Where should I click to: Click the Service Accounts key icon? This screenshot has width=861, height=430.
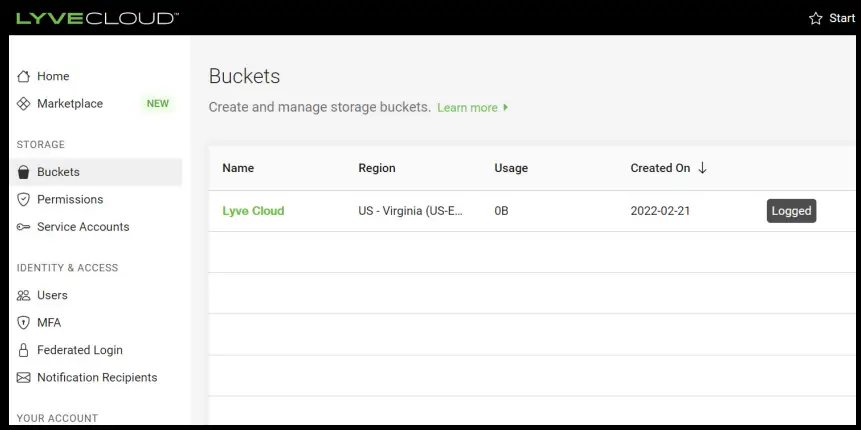tap(24, 227)
